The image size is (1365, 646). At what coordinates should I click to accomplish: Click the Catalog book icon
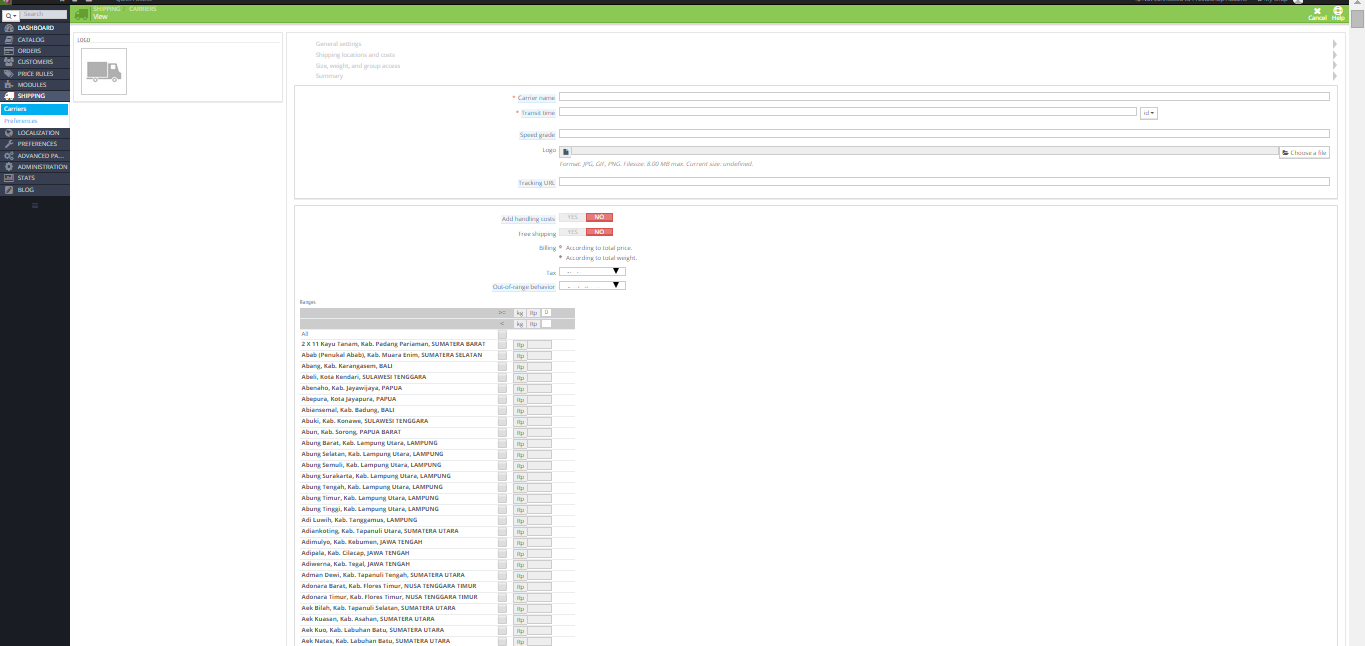click(x=9, y=40)
